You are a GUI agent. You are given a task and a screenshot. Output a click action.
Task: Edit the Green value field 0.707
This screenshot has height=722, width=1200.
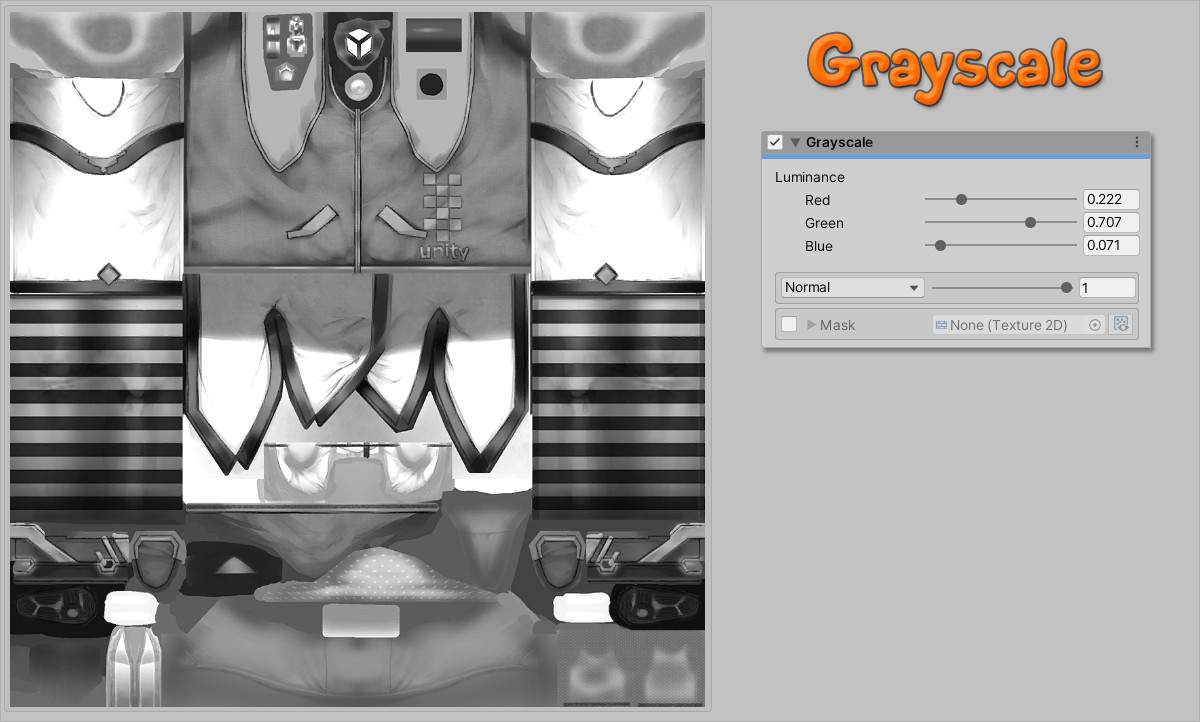[x=1111, y=223]
